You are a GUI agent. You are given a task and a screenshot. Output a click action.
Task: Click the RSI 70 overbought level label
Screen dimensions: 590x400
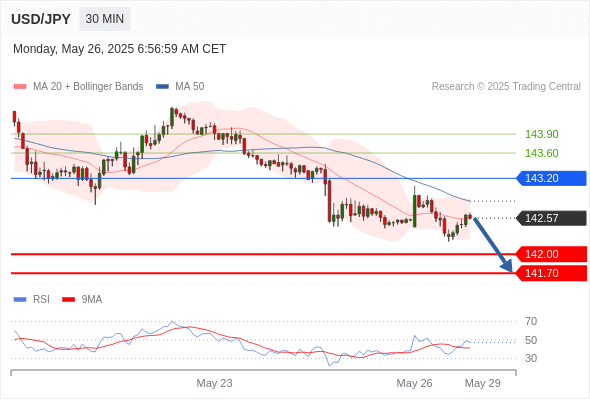coord(531,321)
